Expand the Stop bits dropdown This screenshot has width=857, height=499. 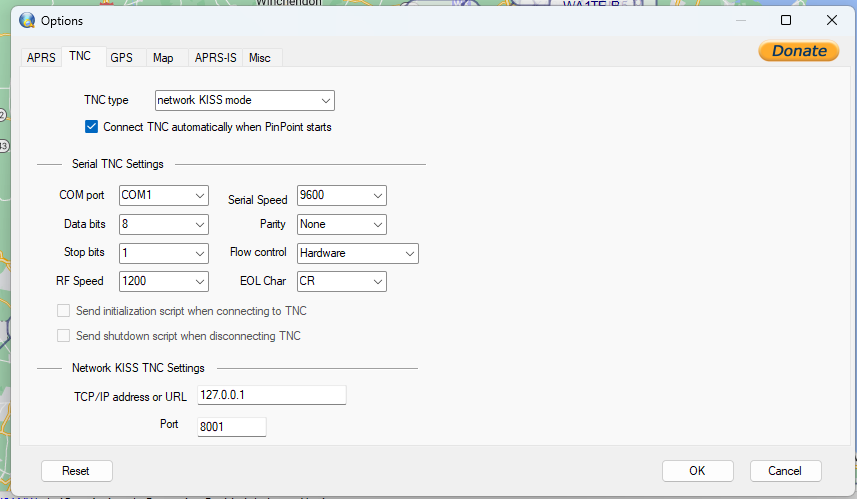(x=163, y=253)
